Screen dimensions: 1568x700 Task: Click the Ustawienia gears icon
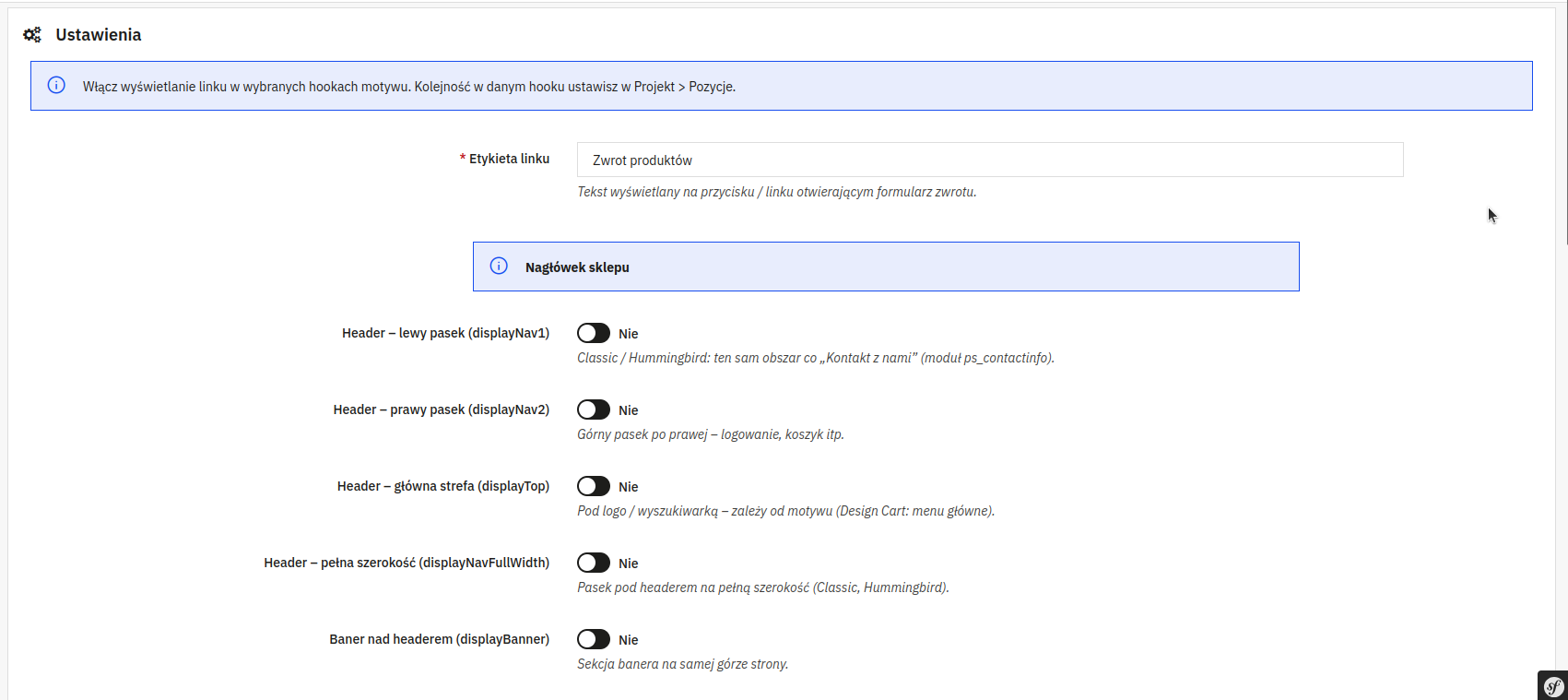tap(32, 35)
